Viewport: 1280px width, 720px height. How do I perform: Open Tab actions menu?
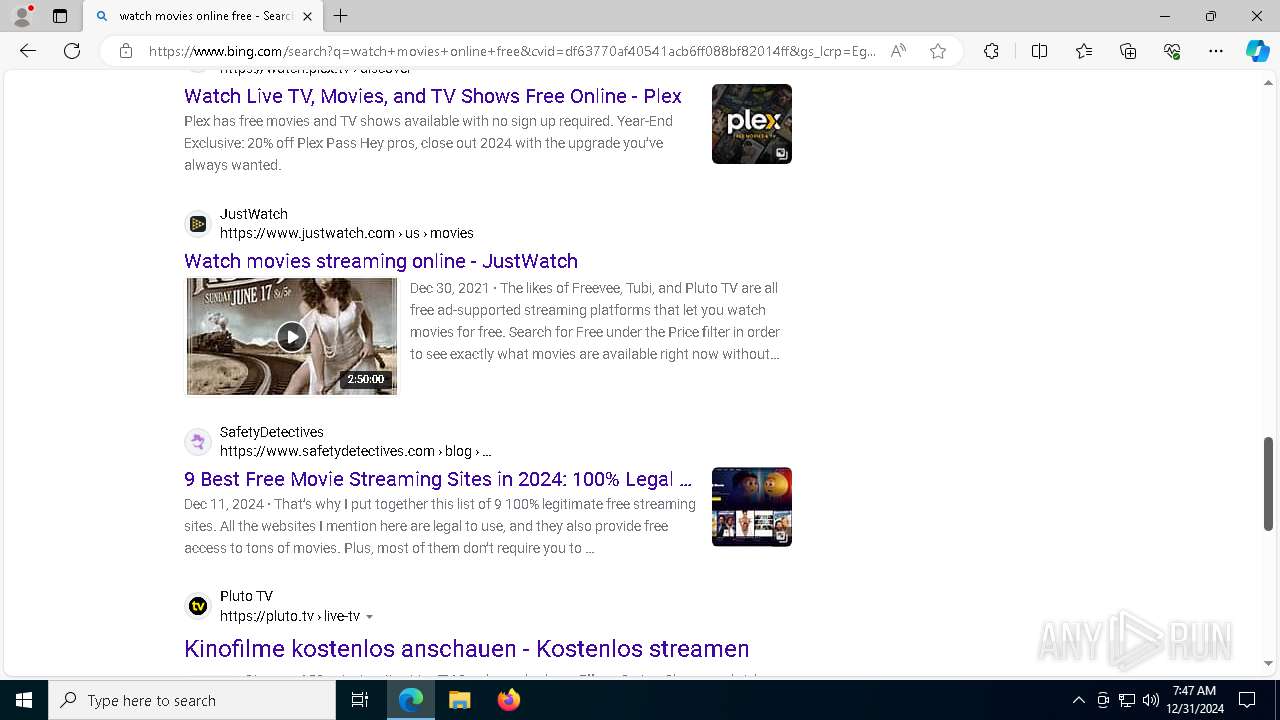tap(60, 16)
